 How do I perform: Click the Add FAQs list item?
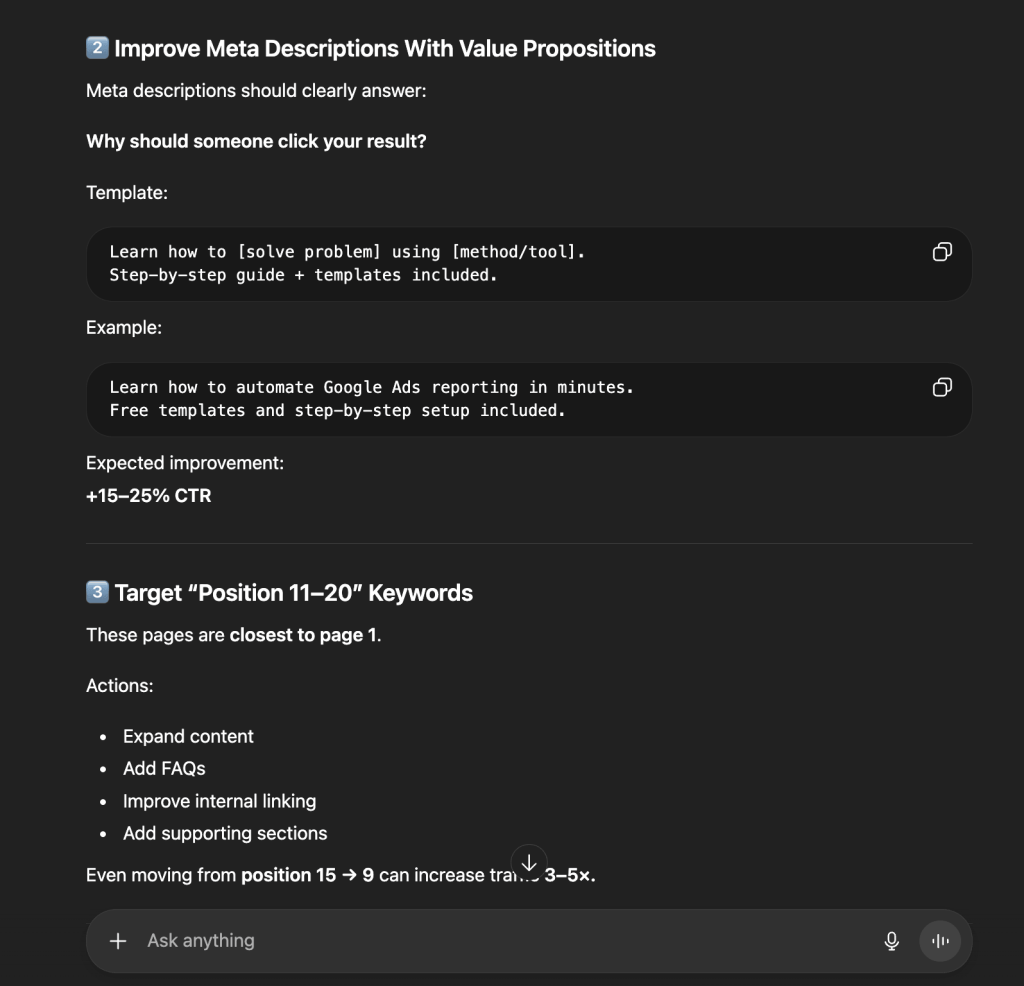pyautogui.click(x=163, y=768)
